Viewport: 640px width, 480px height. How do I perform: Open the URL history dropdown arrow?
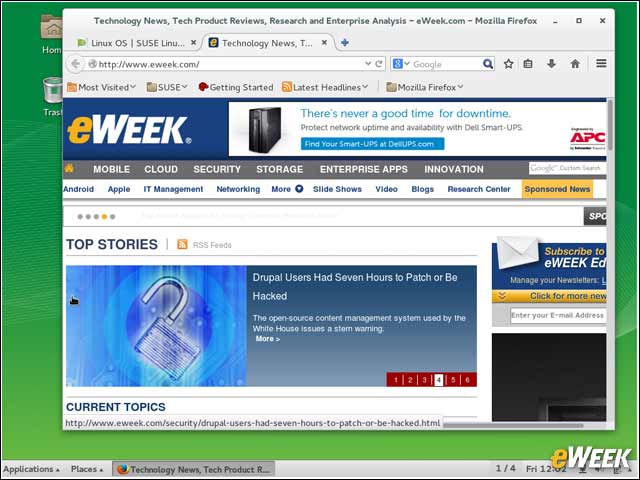tap(368, 64)
